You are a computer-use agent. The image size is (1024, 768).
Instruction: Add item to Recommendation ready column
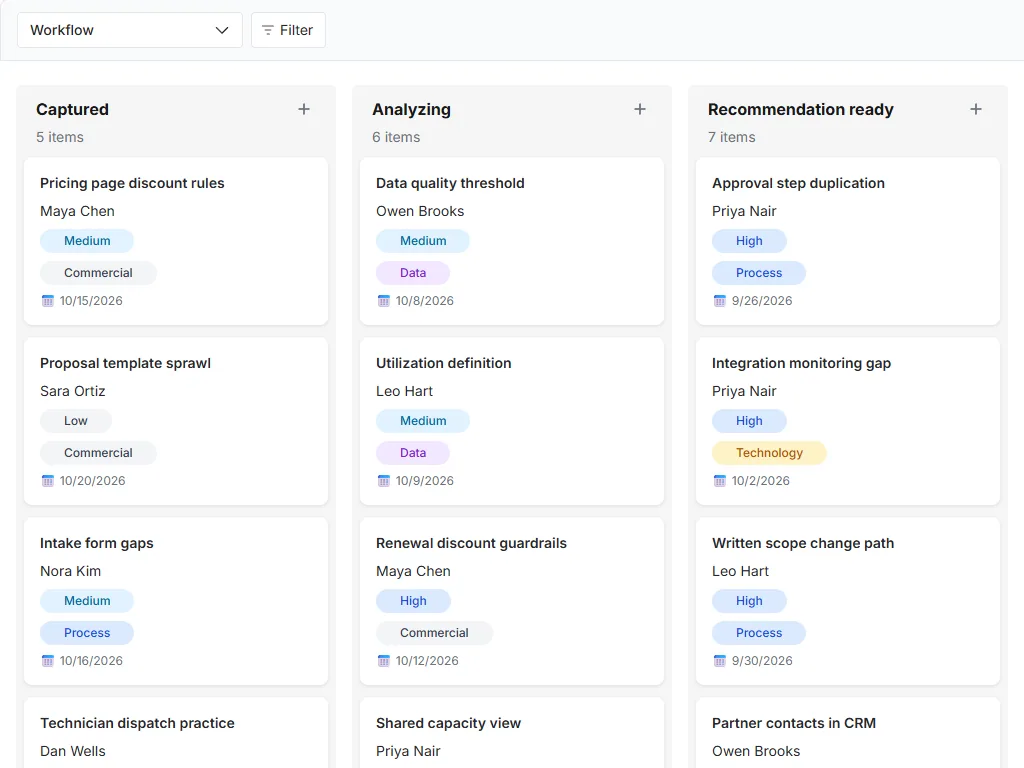tap(976, 109)
